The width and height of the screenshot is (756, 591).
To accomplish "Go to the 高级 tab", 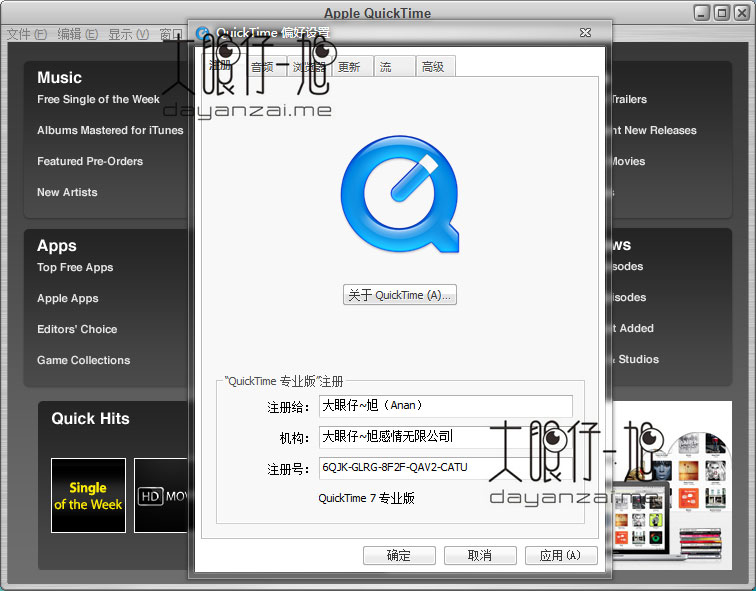I will click(x=435, y=67).
